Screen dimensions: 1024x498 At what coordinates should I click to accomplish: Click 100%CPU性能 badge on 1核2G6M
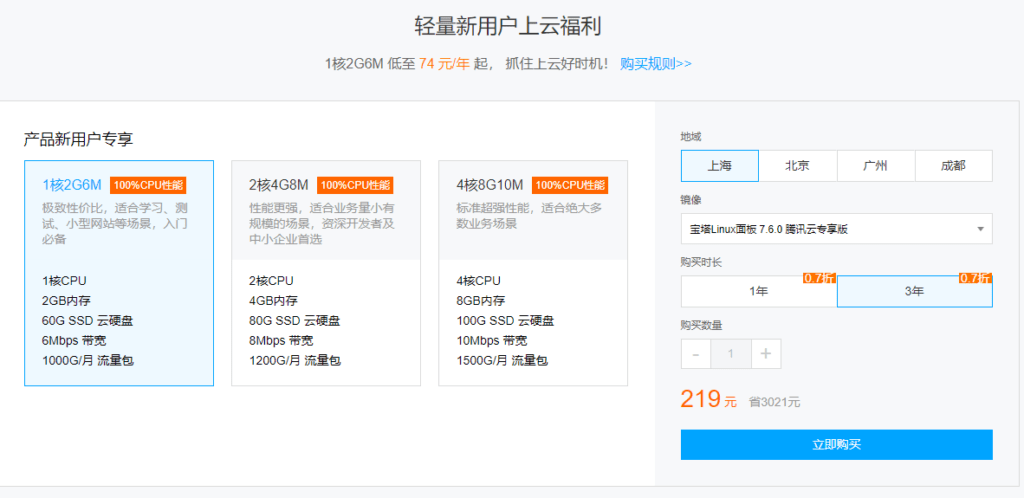(x=148, y=185)
